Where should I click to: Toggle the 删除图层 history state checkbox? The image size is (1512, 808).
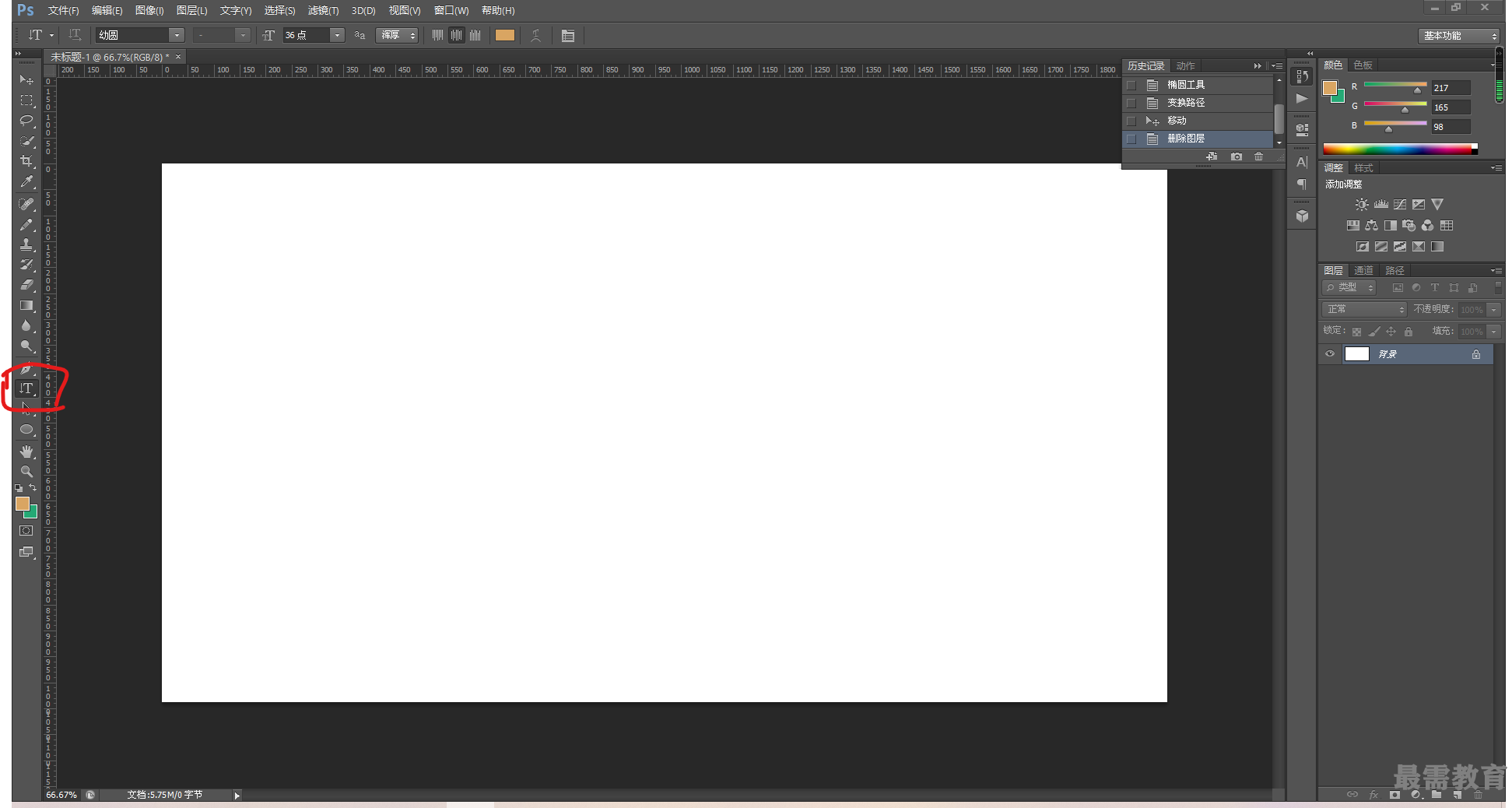[1131, 139]
